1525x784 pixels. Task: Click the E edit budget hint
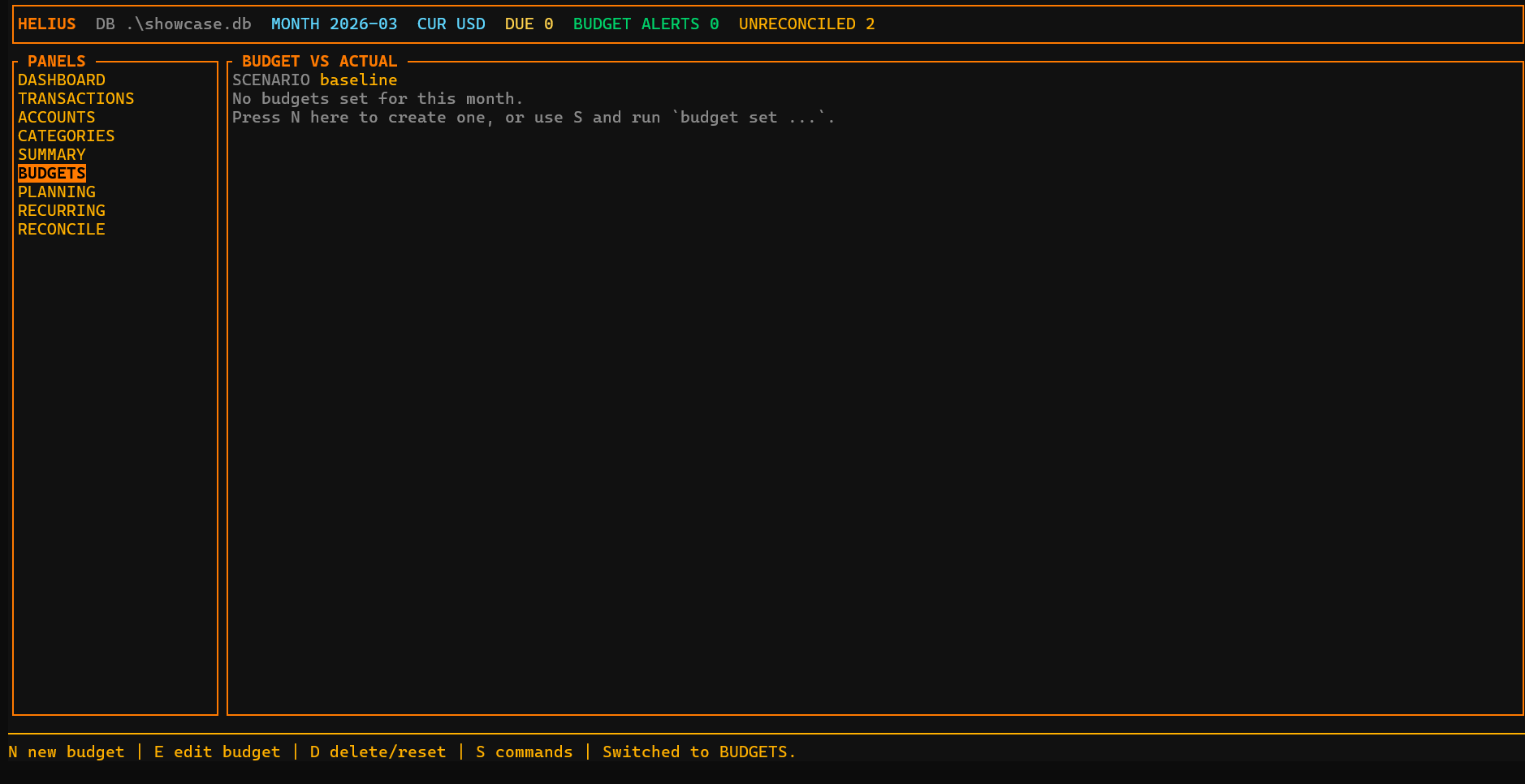(217, 752)
